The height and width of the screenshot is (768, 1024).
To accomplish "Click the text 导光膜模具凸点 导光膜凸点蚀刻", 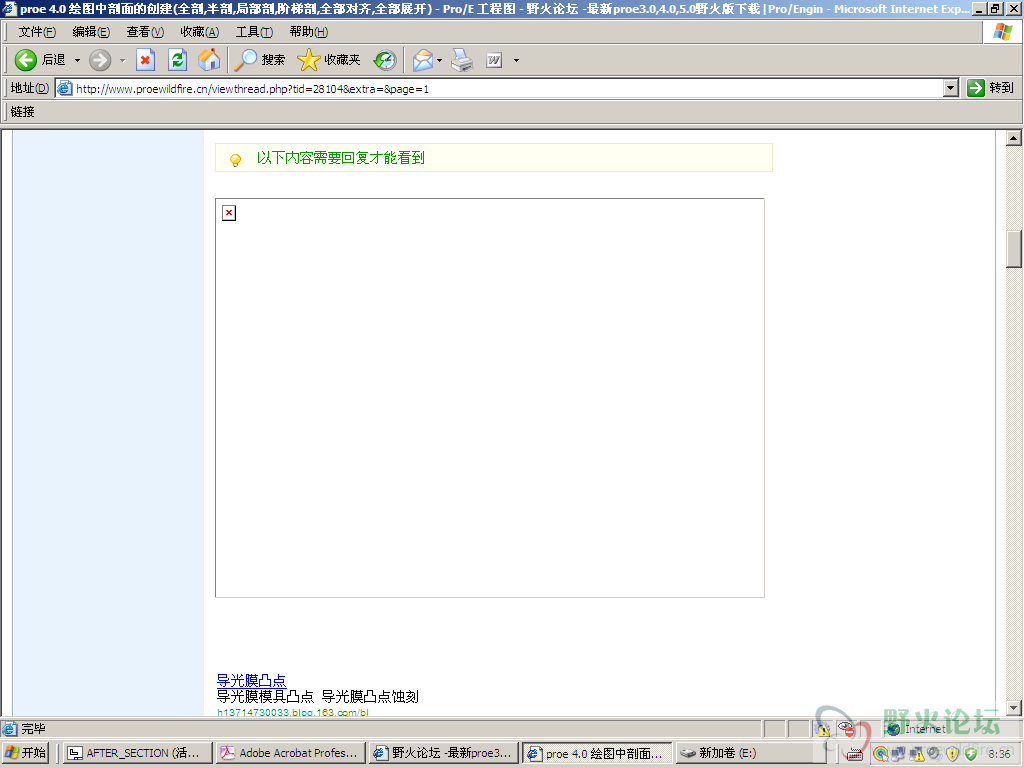I will (x=317, y=697).
